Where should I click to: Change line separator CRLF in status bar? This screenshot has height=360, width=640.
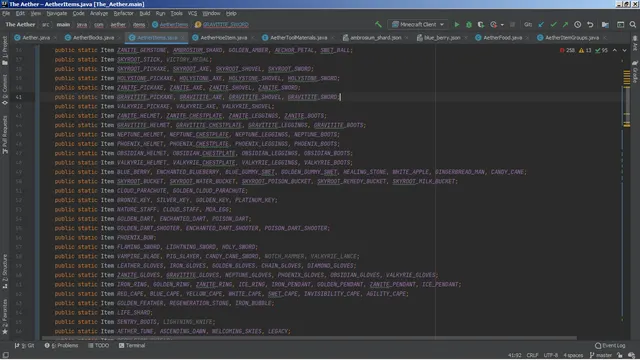(x=532, y=355)
